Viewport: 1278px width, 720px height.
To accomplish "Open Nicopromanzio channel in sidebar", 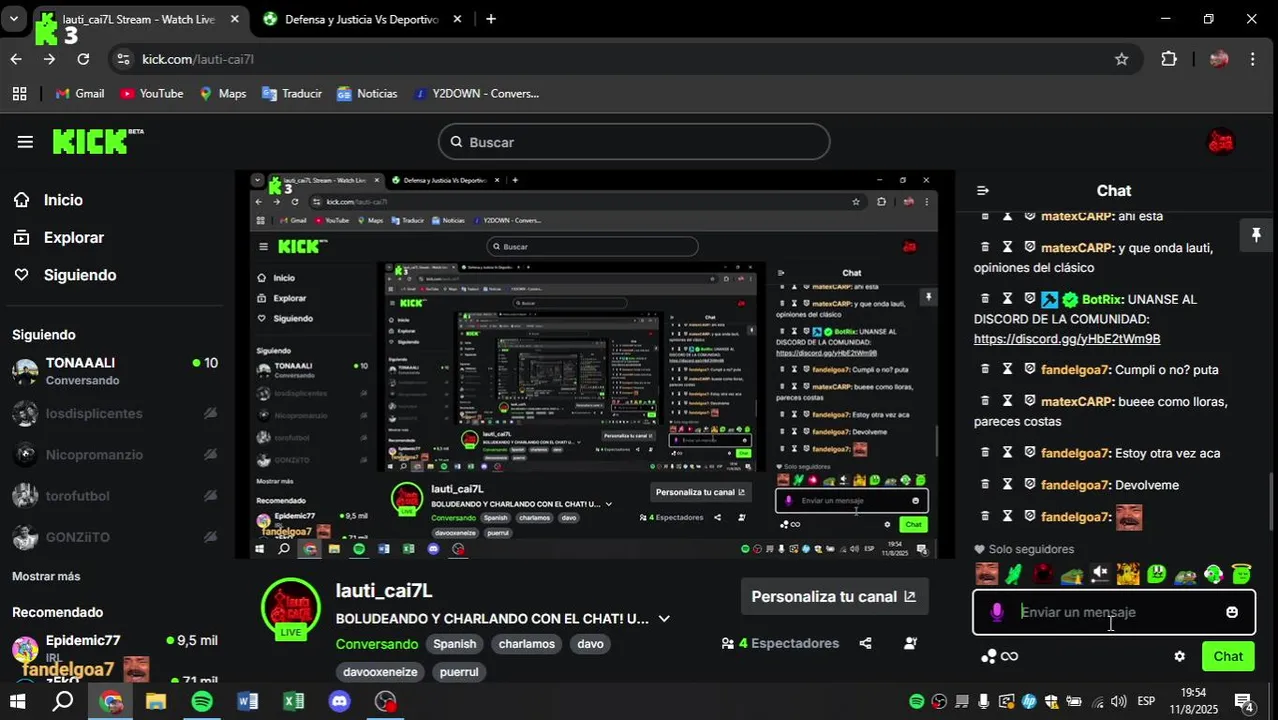I will 115,455.
